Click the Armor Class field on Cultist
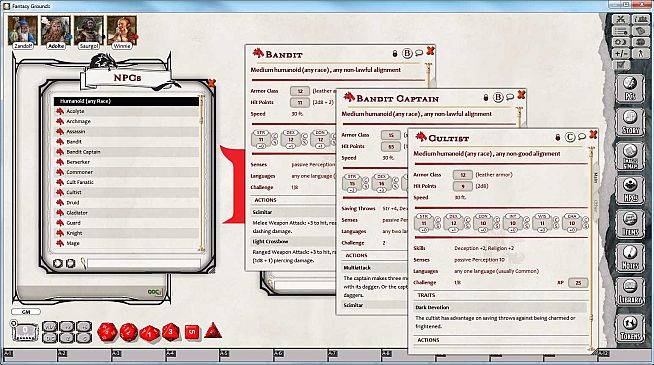654x365 pixels. [x=463, y=175]
